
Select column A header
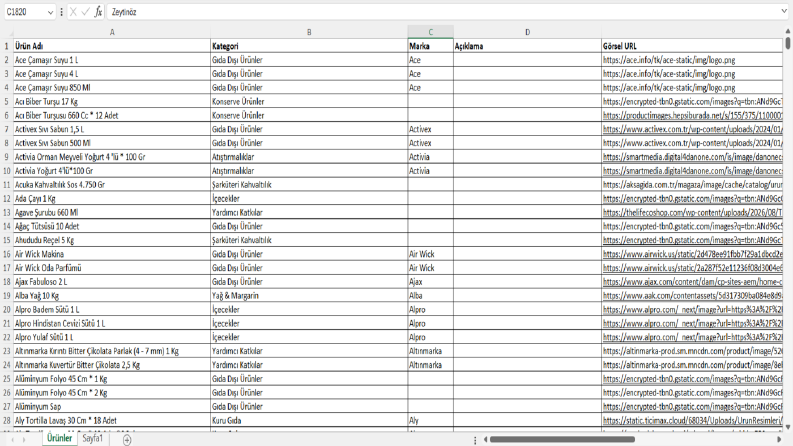click(x=112, y=32)
